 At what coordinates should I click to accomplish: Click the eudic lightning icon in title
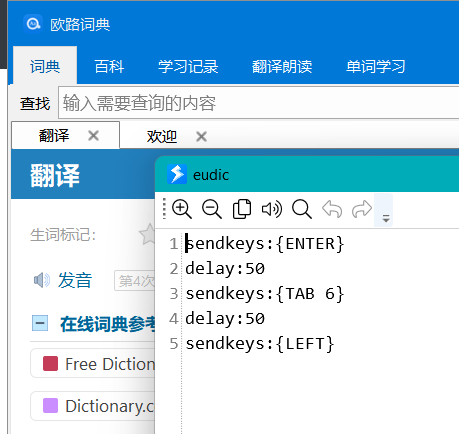pos(177,174)
